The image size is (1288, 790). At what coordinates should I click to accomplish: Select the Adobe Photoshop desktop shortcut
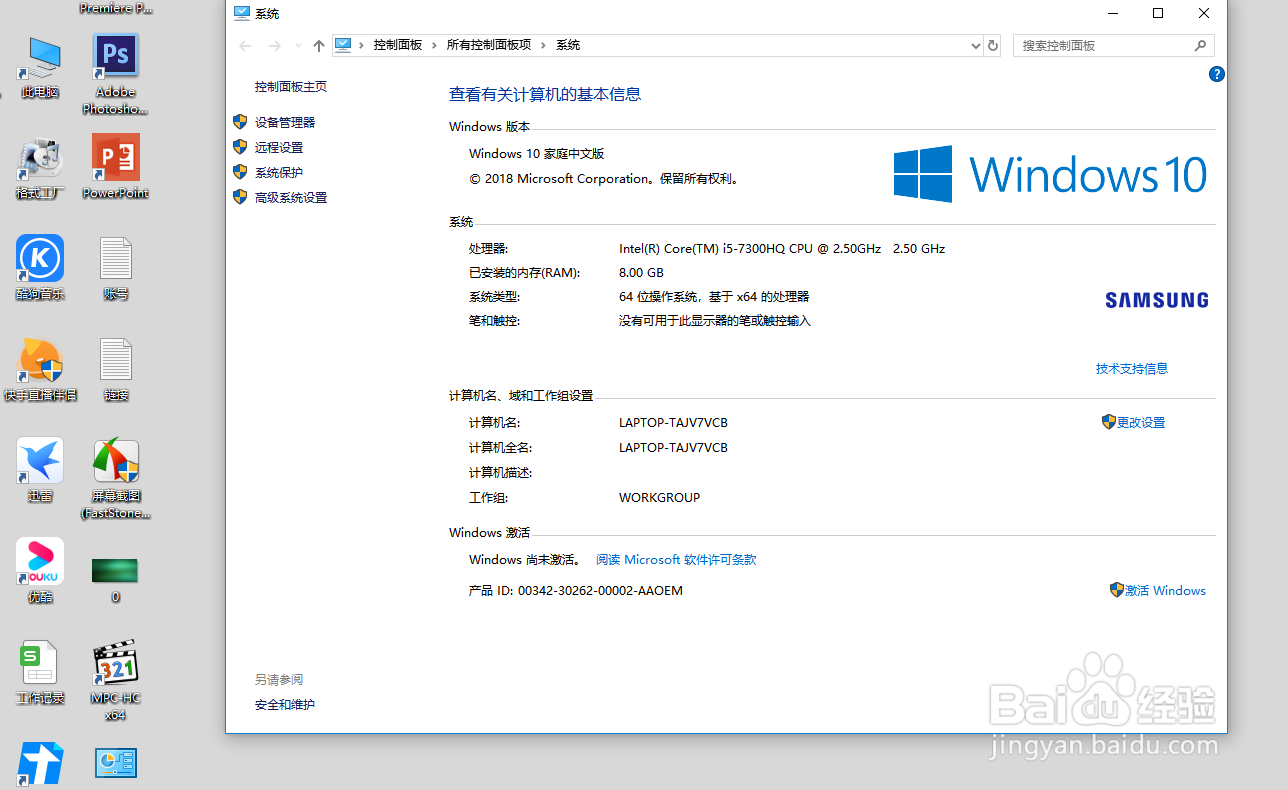click(x=116, y=75)
